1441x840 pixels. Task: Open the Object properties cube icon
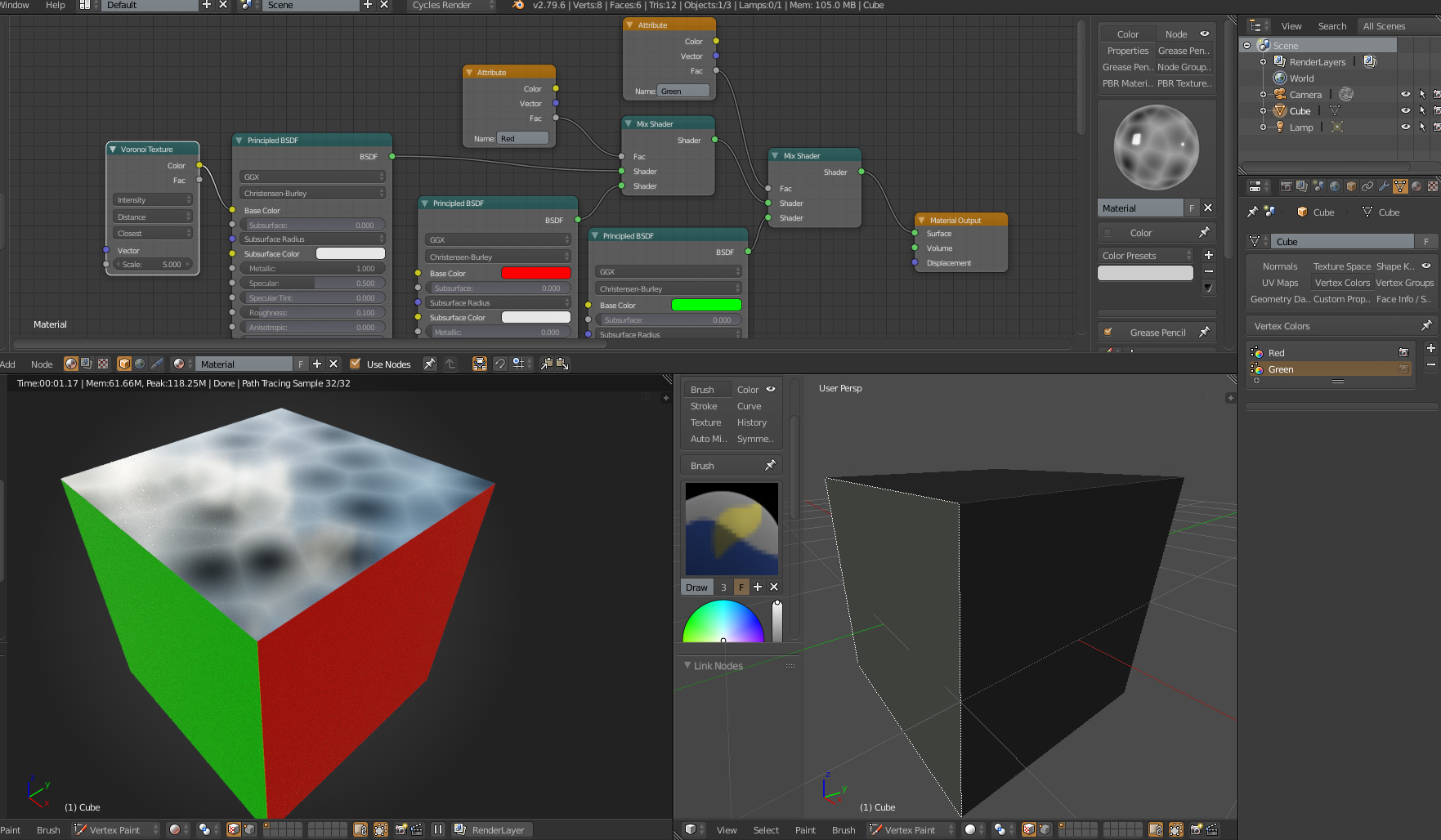pyautogui.click(x=1351, y=186)
